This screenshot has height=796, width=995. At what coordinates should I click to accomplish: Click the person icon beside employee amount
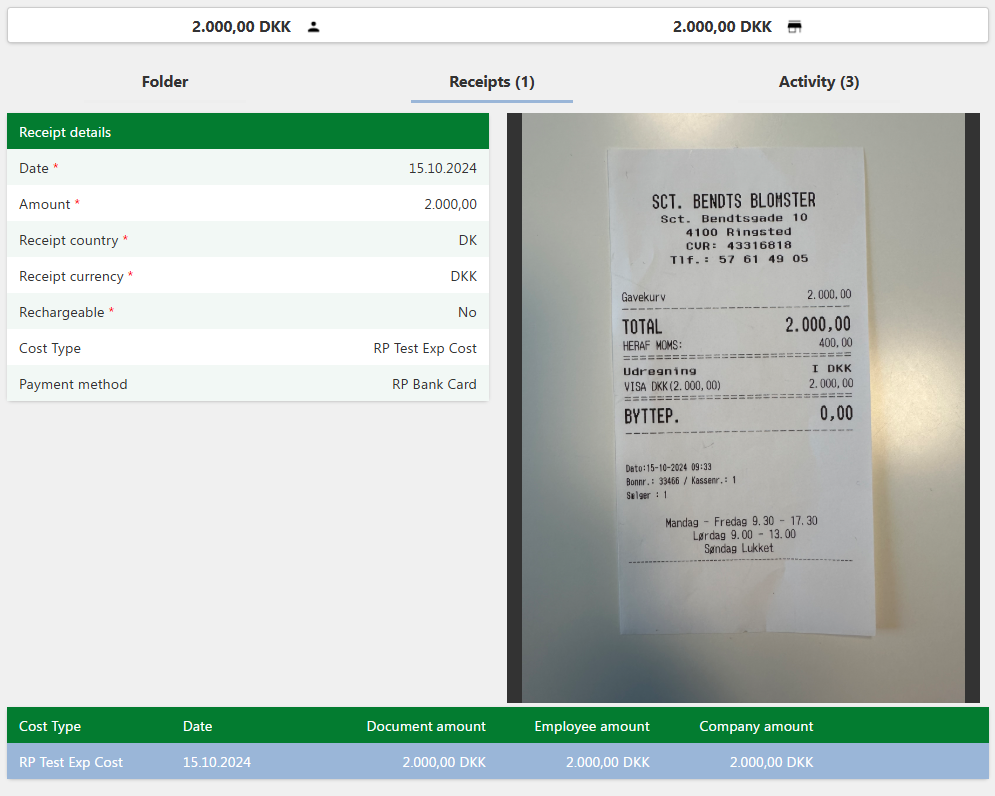tap(313, 27)
